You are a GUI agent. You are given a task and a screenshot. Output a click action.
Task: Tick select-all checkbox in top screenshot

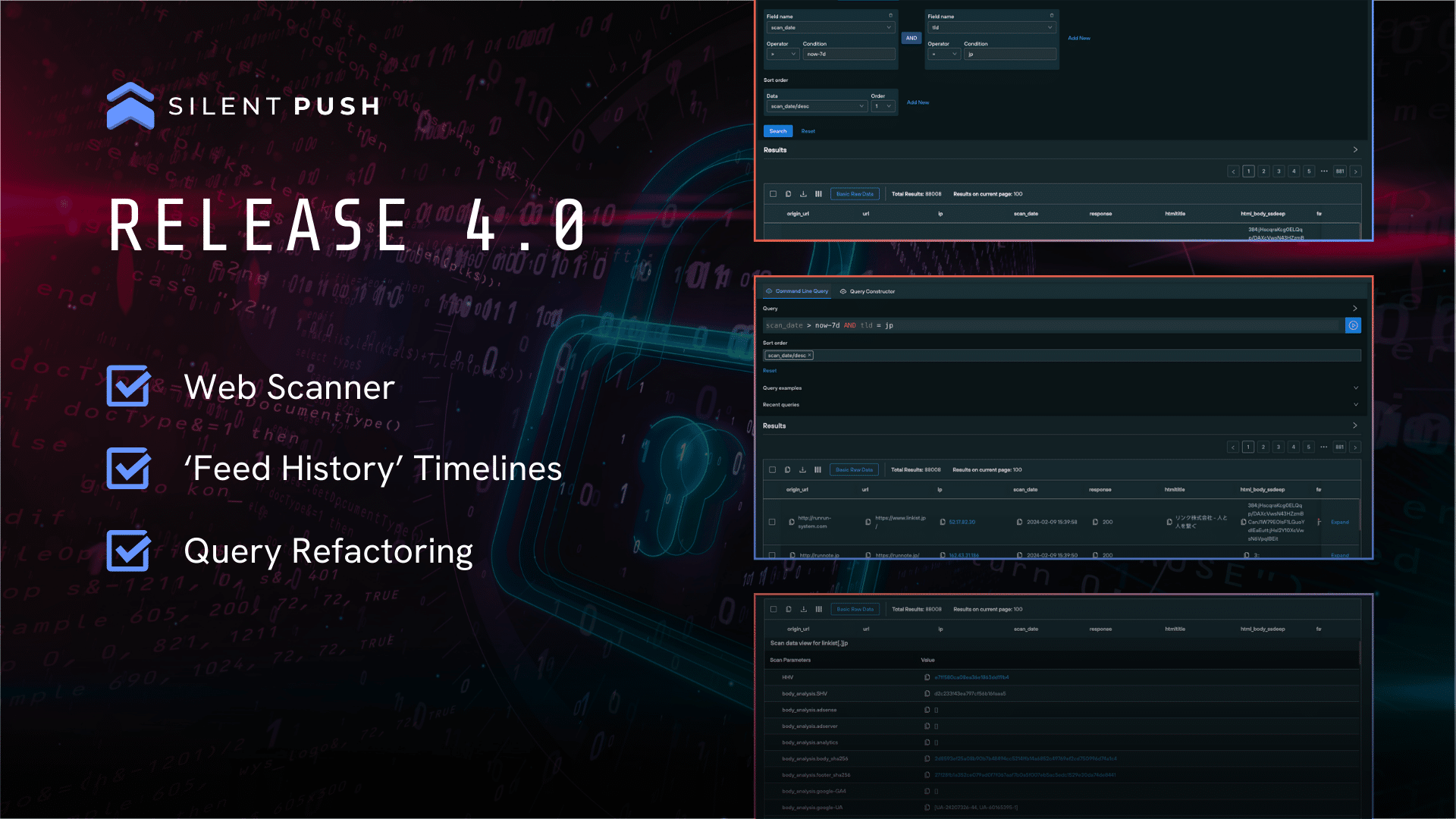[x=773, y=194]
